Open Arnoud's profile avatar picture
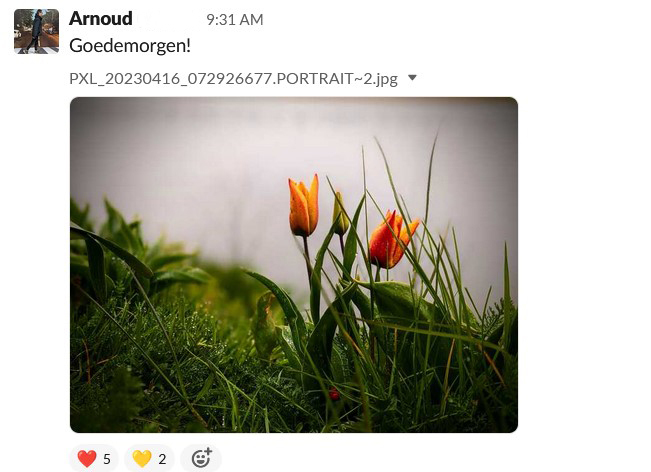This screenshot has width=651, height=472. (37, 32)
